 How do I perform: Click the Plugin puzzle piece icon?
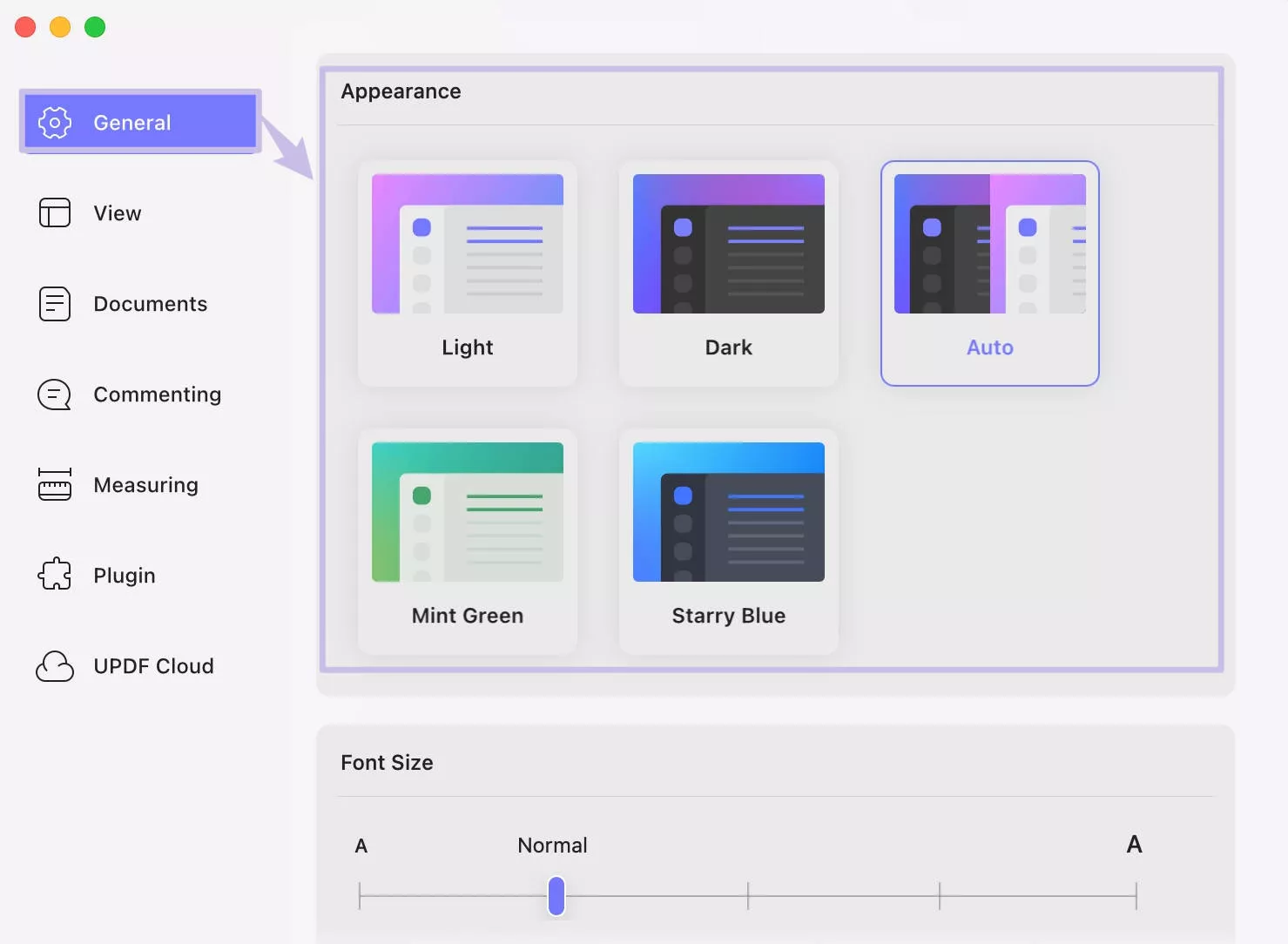(55, 574)
